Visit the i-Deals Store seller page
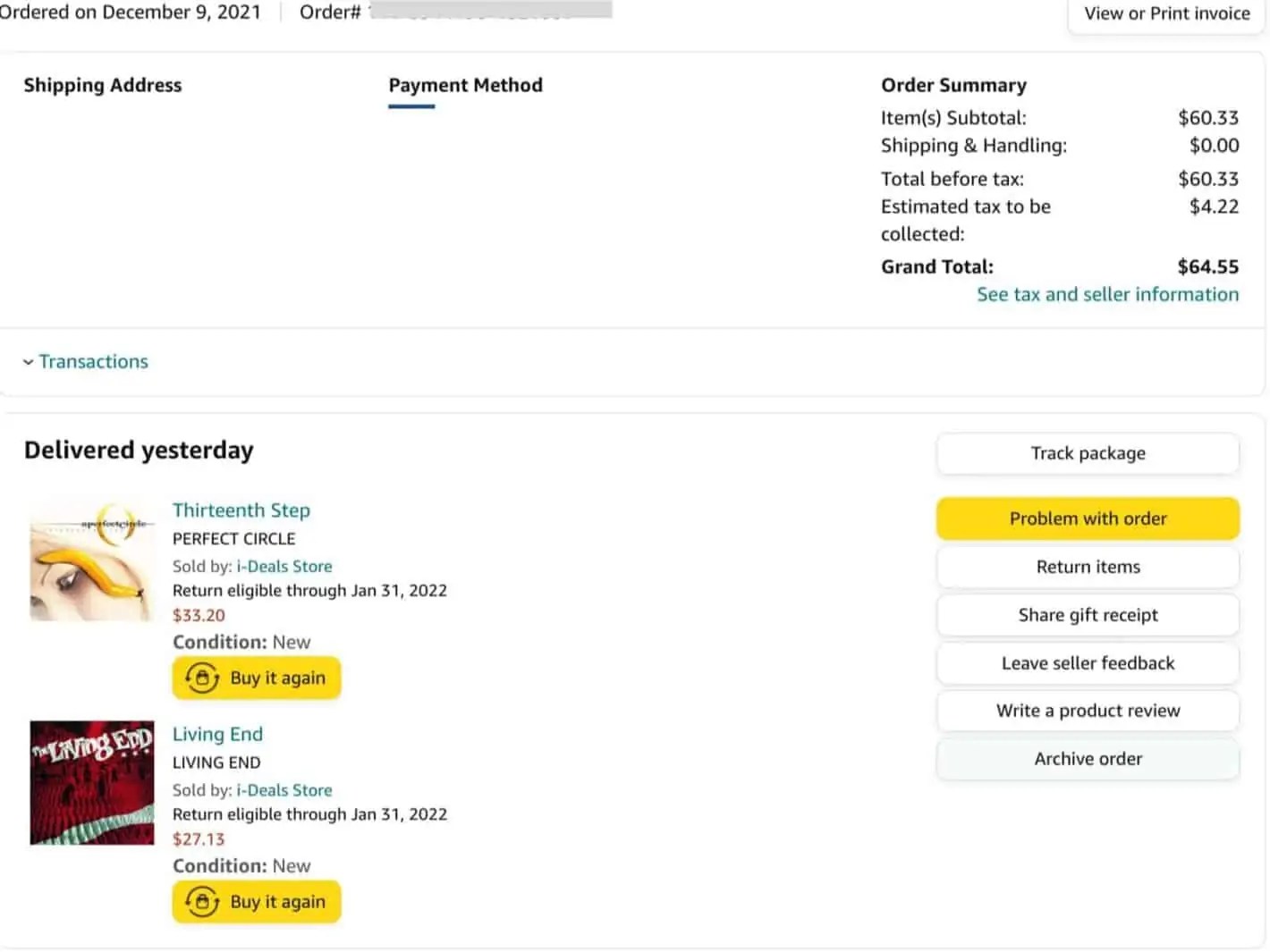Viewport: 1270px width, 952px height. pos(284,566)
